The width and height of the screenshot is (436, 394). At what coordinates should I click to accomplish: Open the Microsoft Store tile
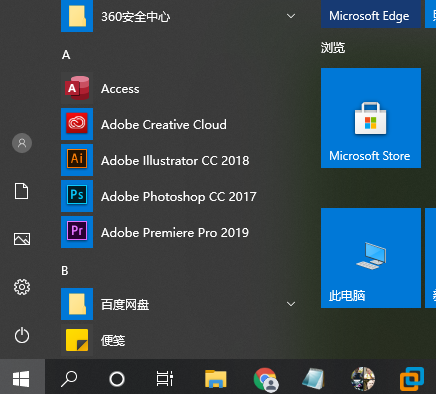pos(371,118)
